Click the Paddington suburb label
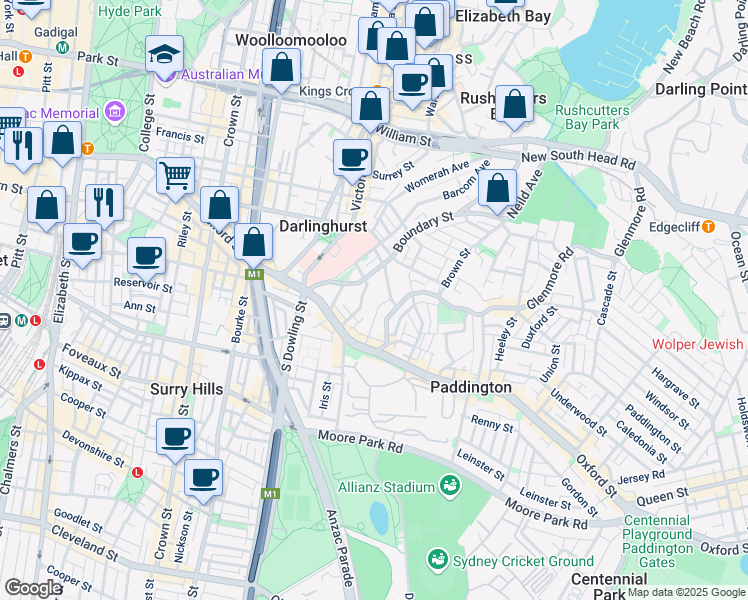The image size is (748, 600). [x=471, y=387]
